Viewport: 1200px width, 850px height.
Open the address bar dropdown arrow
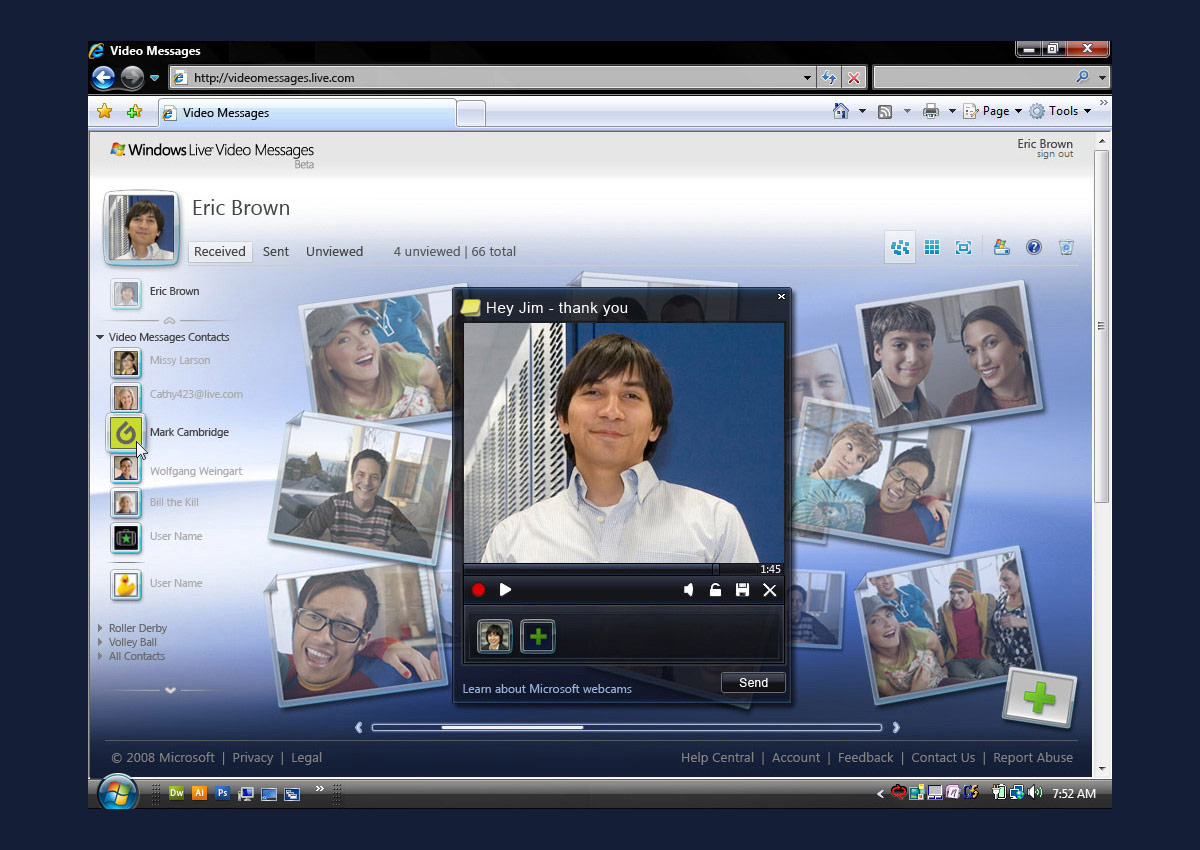(x=808, y=77)
